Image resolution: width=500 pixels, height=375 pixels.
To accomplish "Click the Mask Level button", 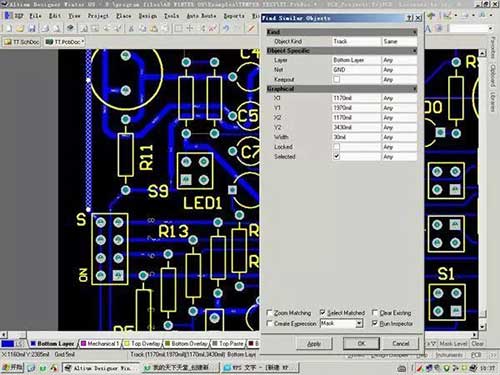I will tap(453, 343).
